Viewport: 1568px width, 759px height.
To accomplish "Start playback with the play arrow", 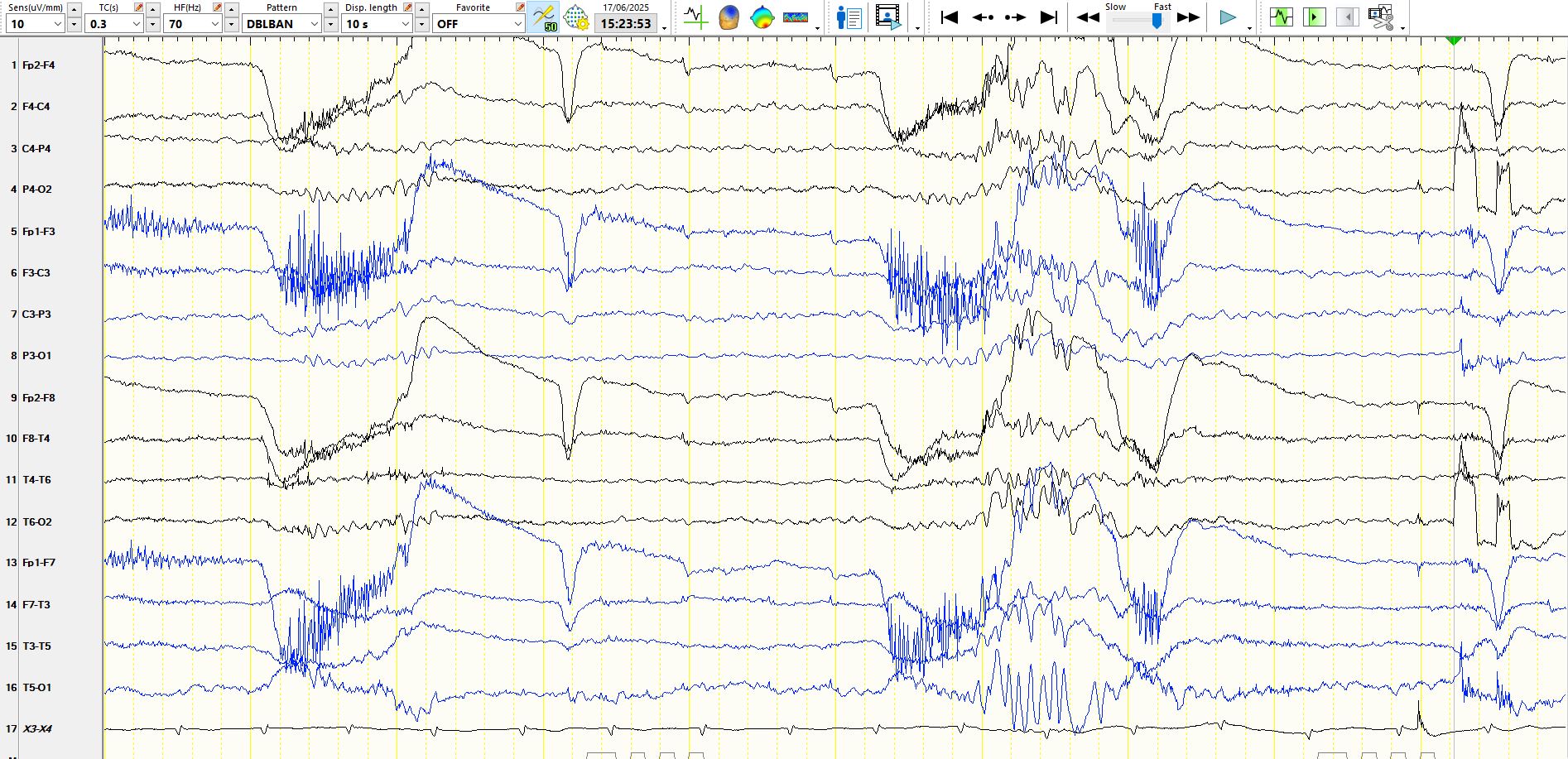I will [1228, 17].
